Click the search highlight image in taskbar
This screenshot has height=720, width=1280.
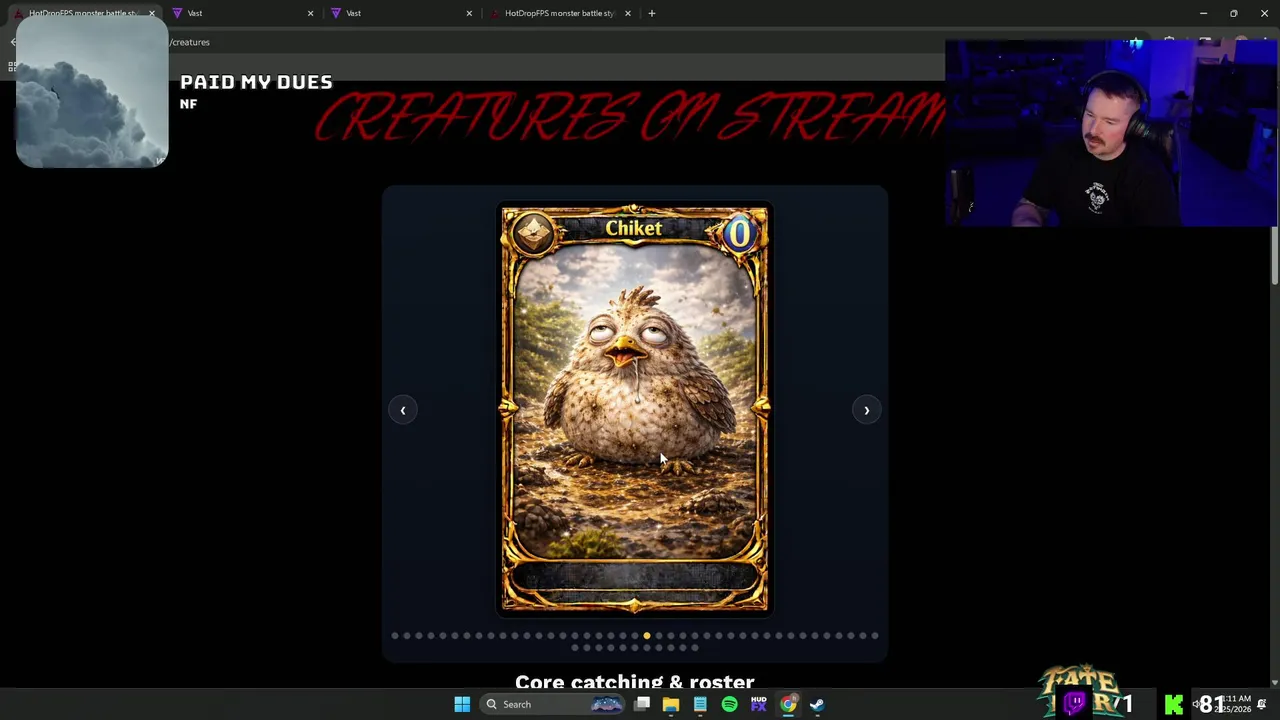point(606,704)
